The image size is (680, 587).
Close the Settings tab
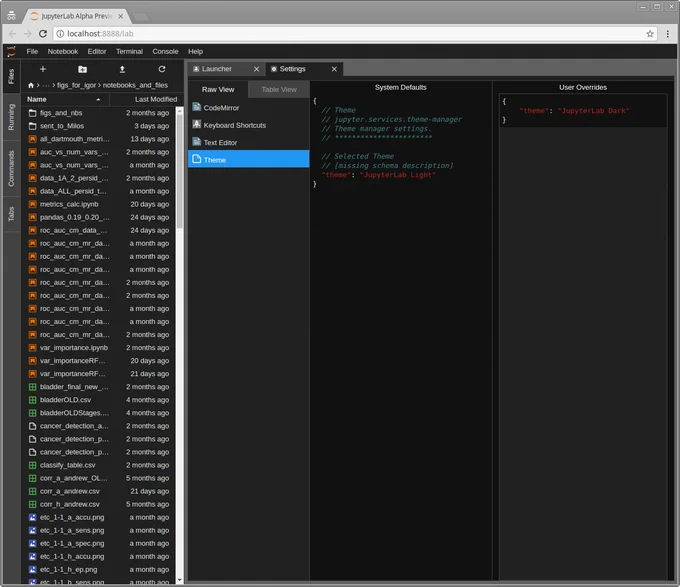(x=334, y=69)
